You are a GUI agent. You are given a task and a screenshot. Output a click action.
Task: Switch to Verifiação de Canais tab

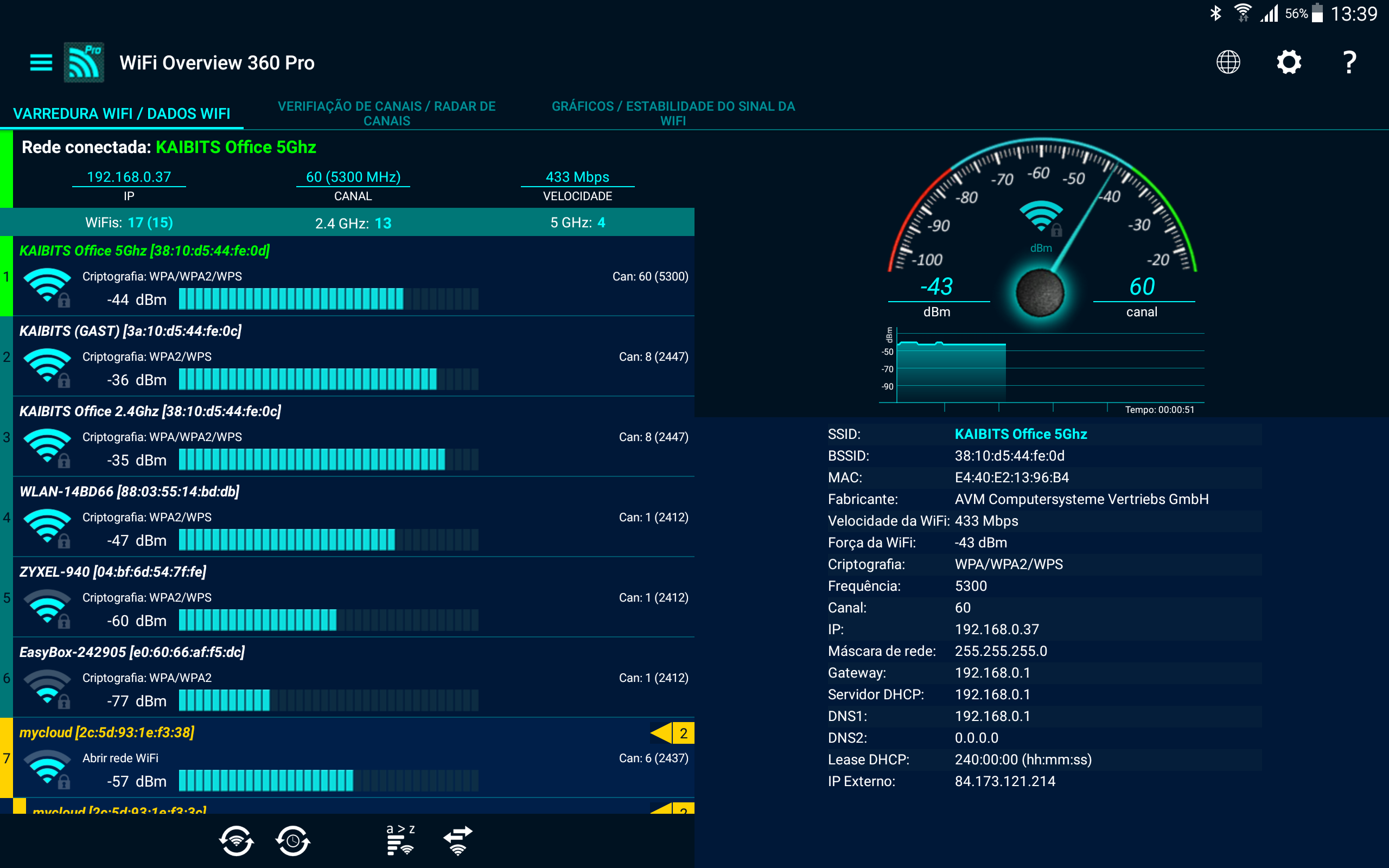coord(386,113)
